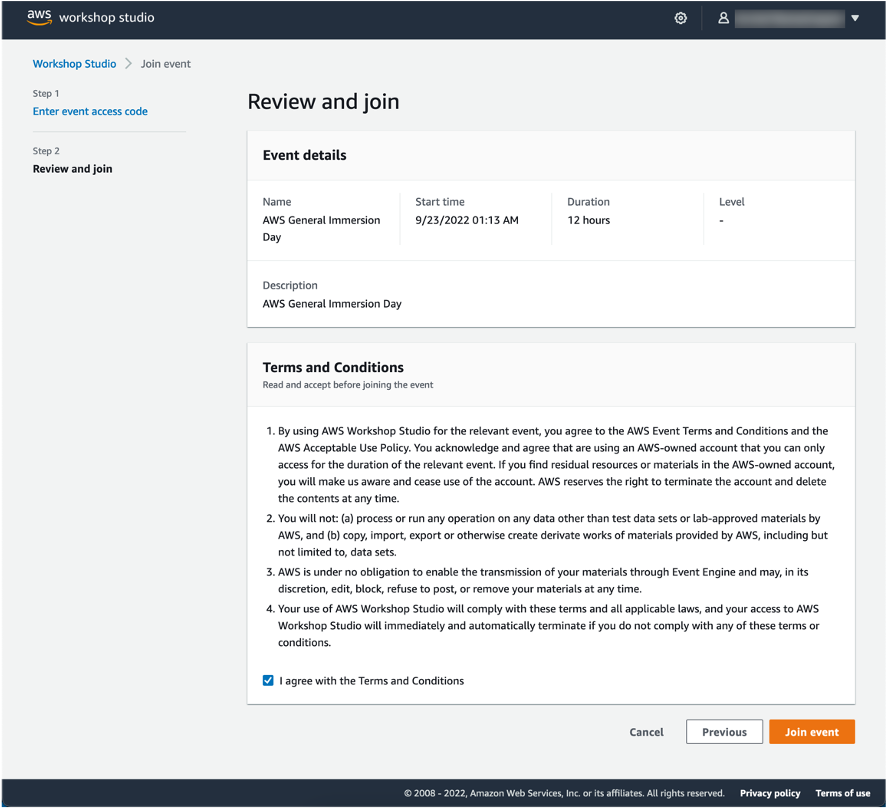Click the Start time column label
This screenshot has width=887, height=808.
440,202
